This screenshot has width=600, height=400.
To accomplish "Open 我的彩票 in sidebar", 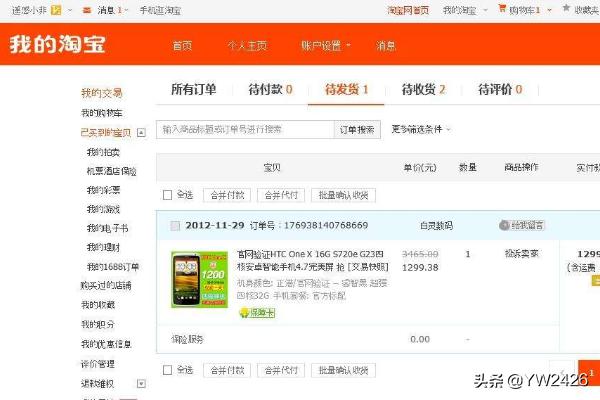I will [x=103, y=190].
